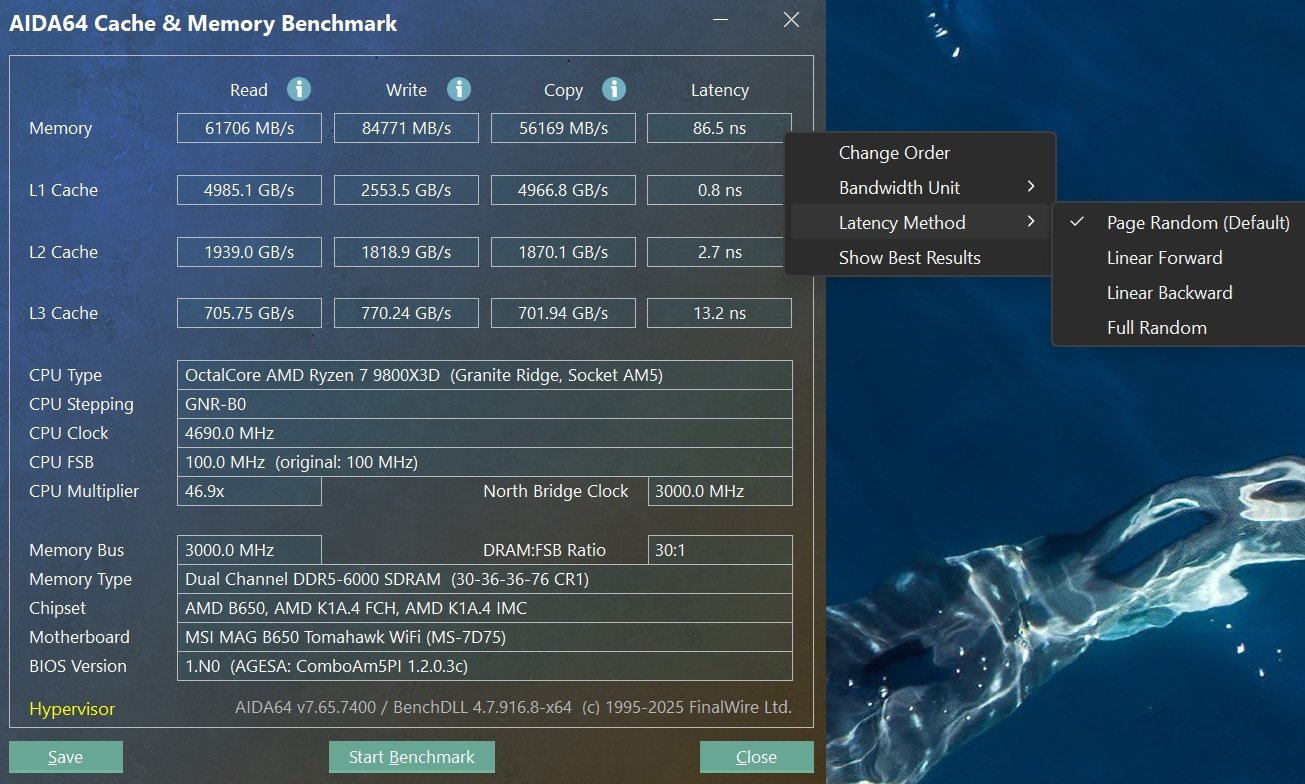
Task: Expand the Bandwidth Unit submenu arrow
Action: tap(1031, 187)
